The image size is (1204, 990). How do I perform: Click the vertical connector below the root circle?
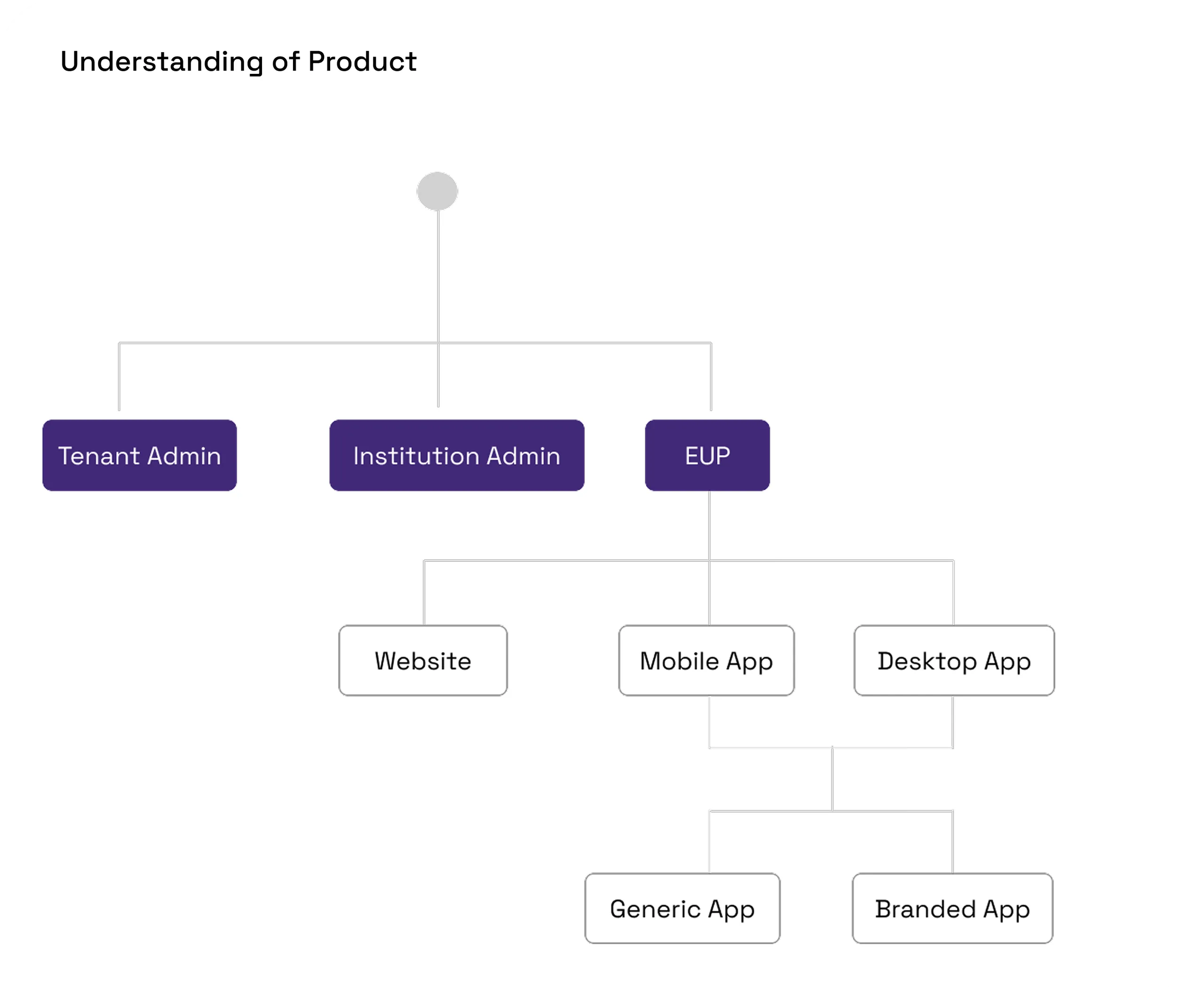coord(438,277)
